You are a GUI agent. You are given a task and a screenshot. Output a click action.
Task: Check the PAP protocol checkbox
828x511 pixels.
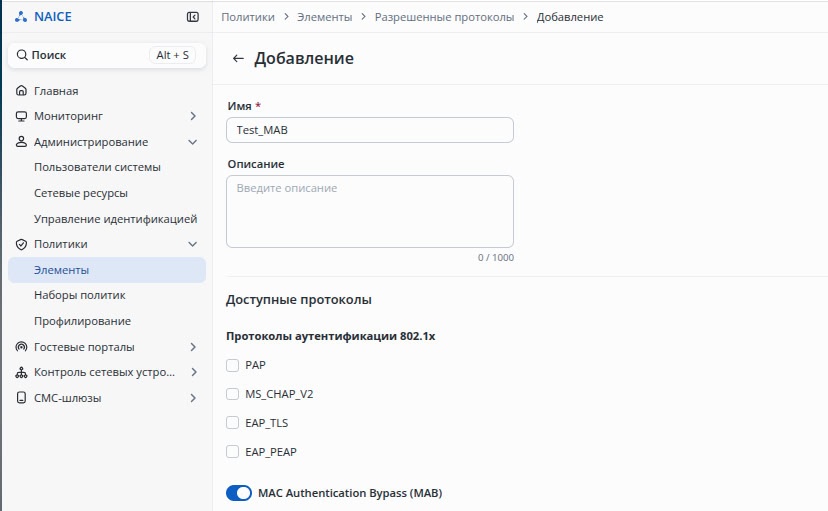coord(233,365)
